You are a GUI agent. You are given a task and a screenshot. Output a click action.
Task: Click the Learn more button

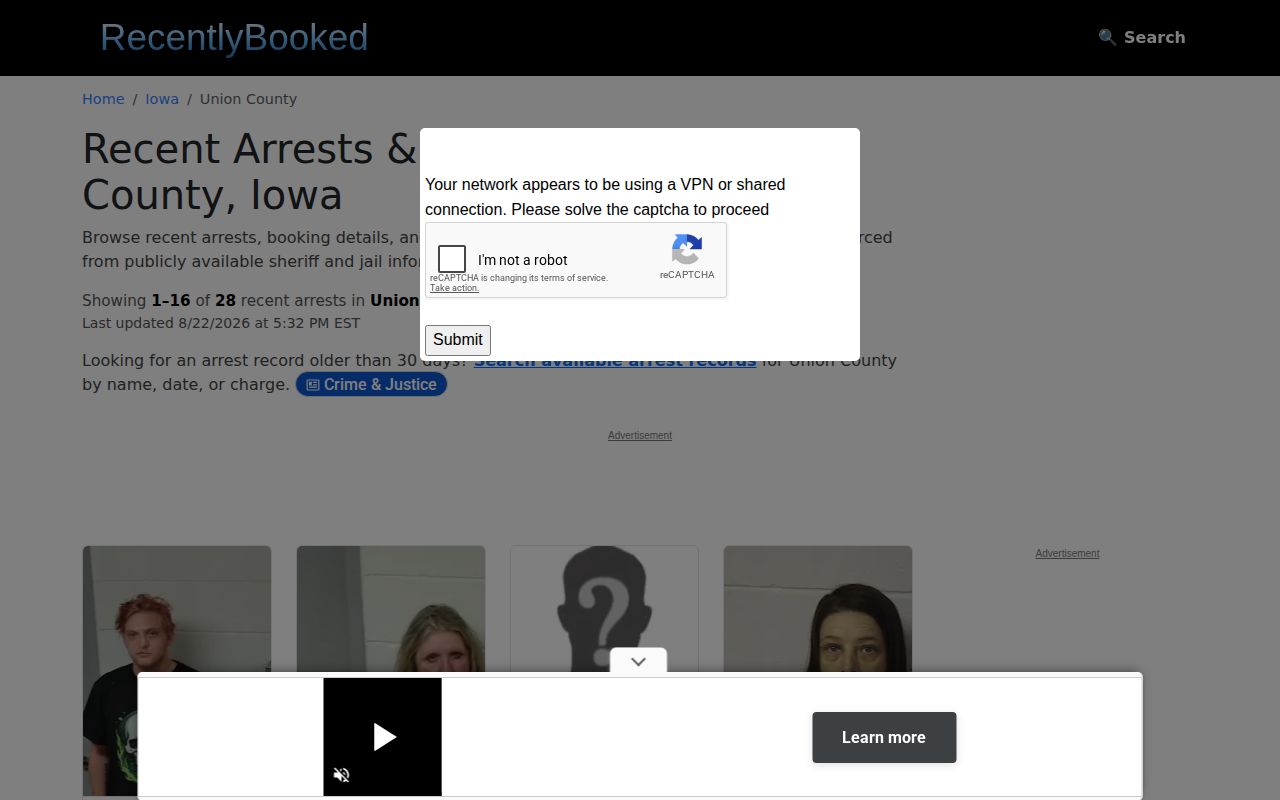click(x=884, y=737)
